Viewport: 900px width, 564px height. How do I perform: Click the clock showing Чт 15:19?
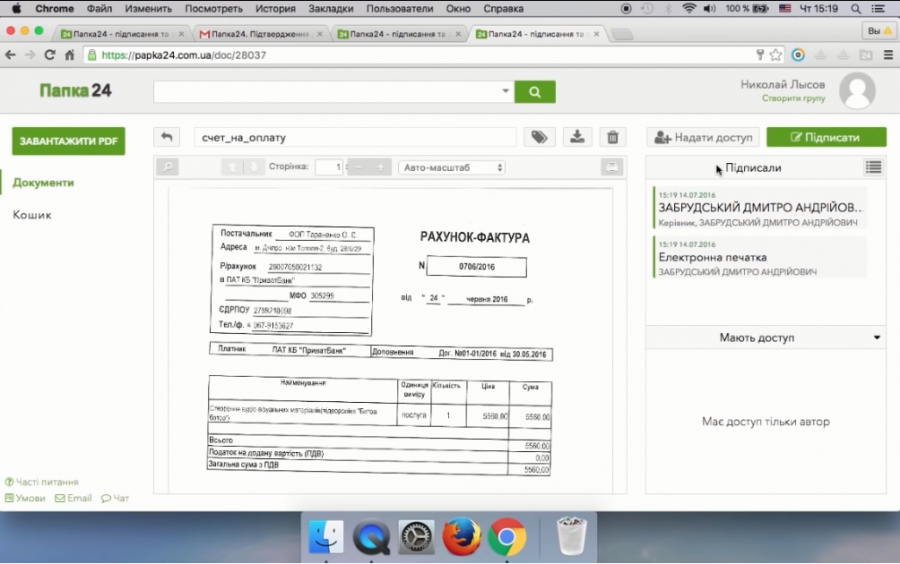click(x=818, y=9)
